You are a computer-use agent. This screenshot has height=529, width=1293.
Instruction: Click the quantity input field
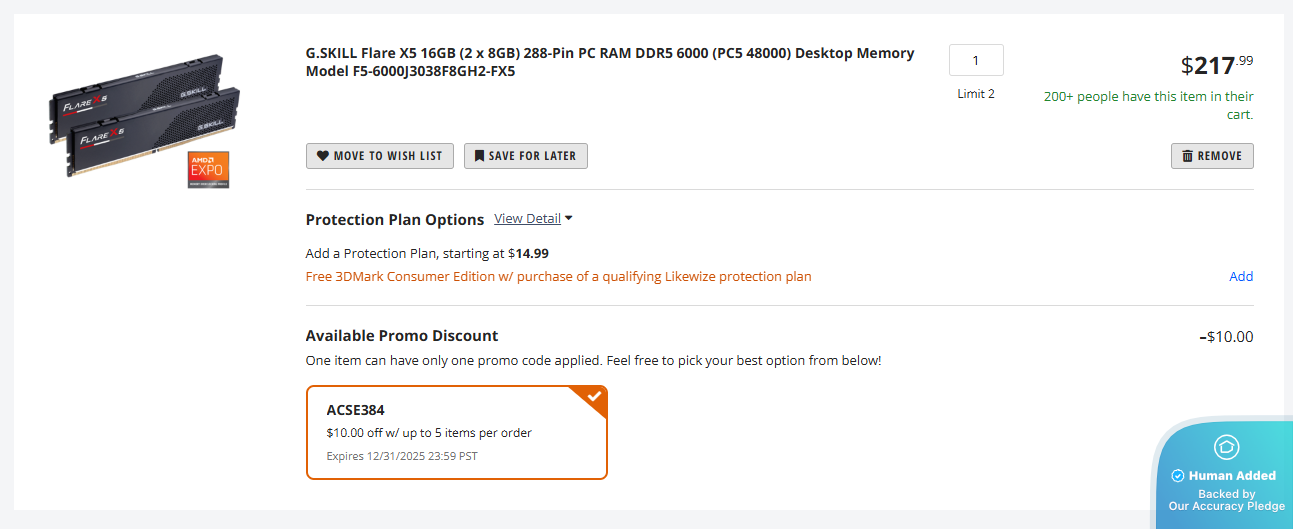(x=976, y=61)
